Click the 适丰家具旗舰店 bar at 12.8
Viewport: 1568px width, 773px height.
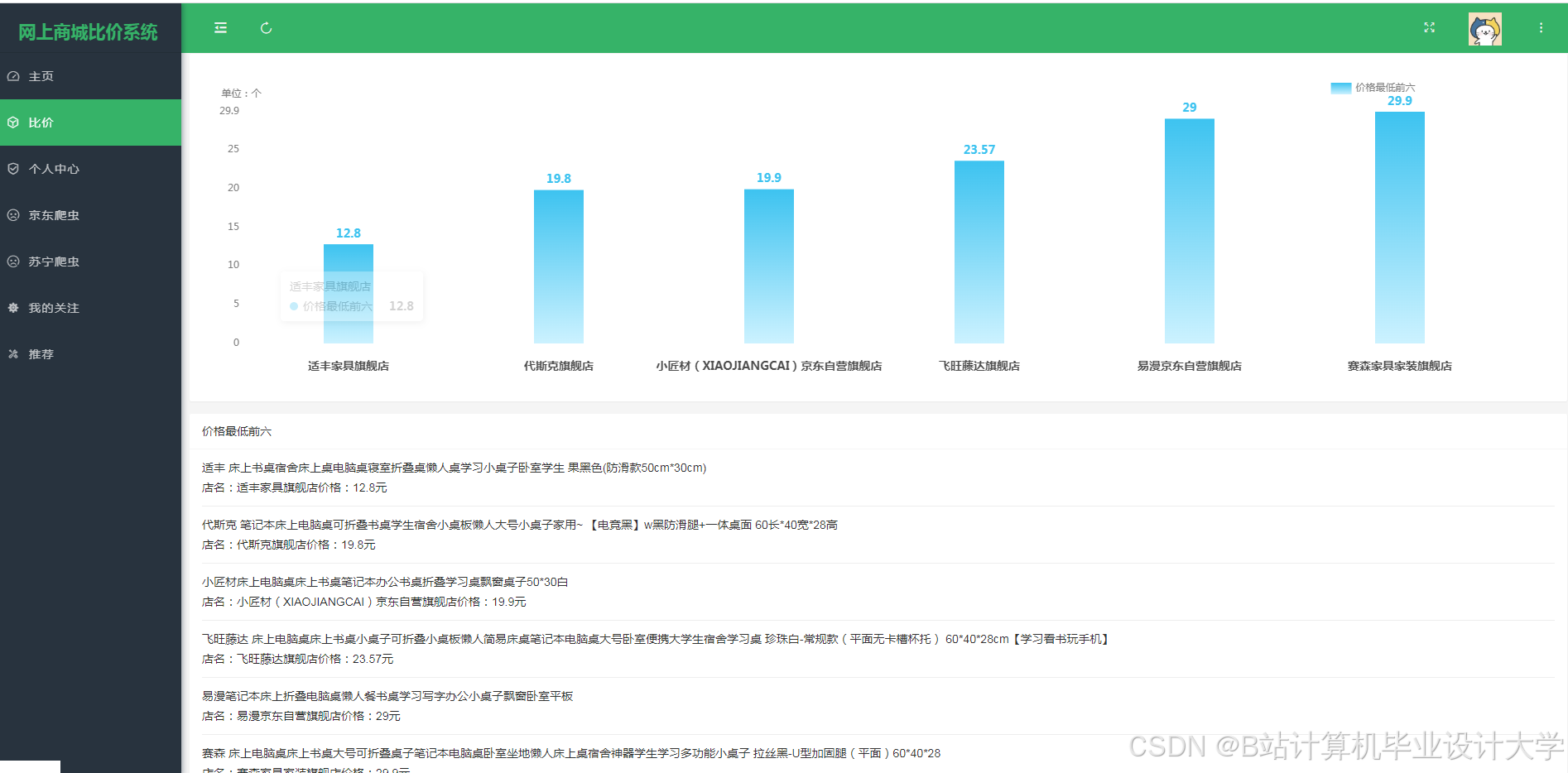(348, 294)
